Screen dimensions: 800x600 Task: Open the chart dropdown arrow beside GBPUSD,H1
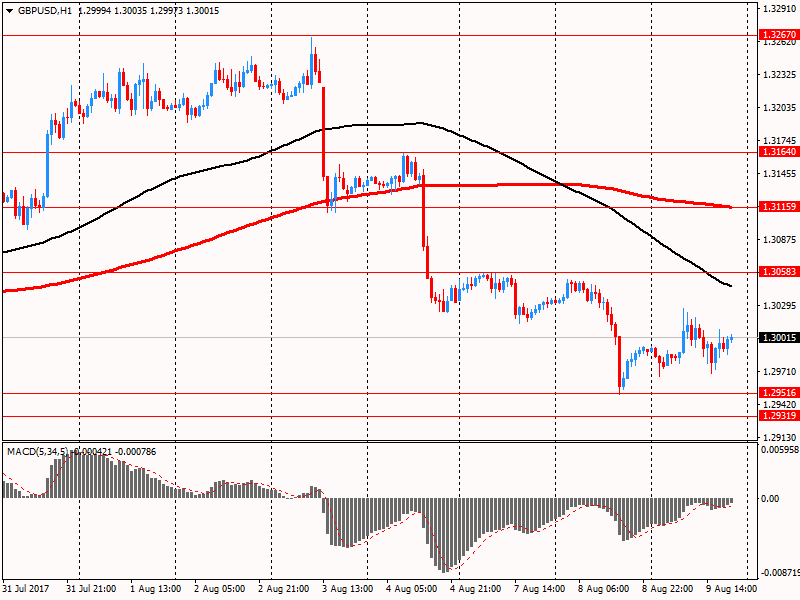9,11
